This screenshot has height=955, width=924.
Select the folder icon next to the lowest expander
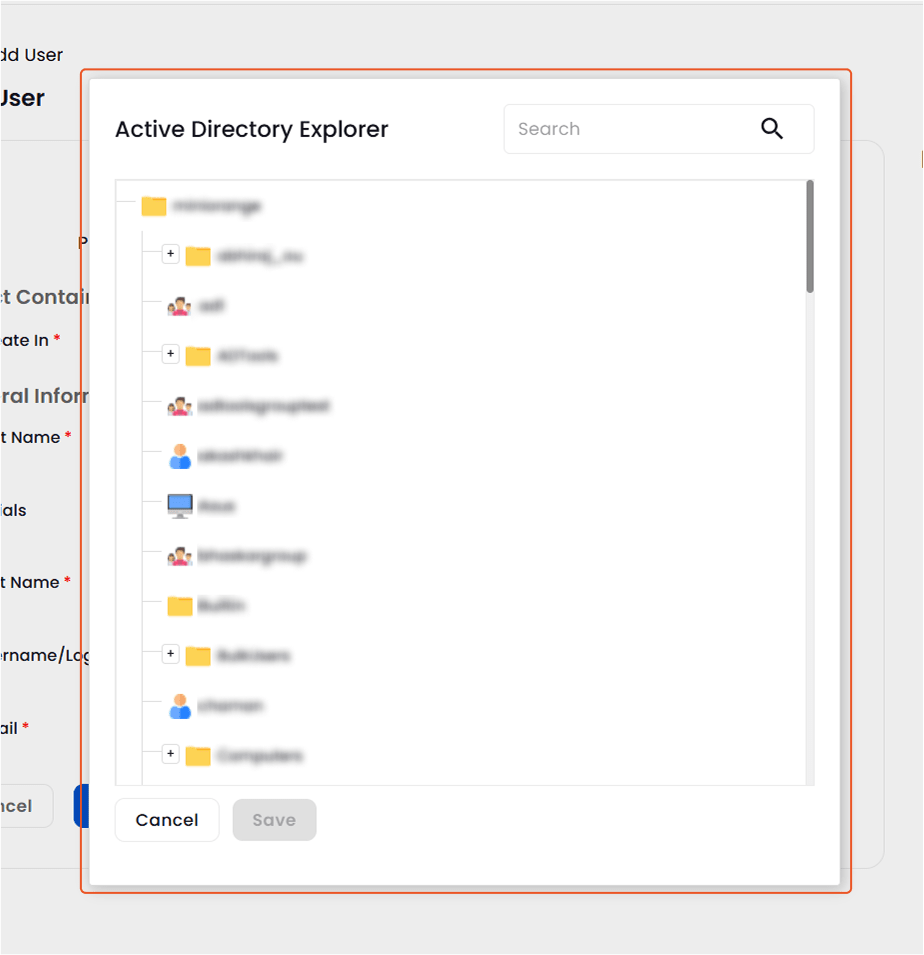[197, 755]
